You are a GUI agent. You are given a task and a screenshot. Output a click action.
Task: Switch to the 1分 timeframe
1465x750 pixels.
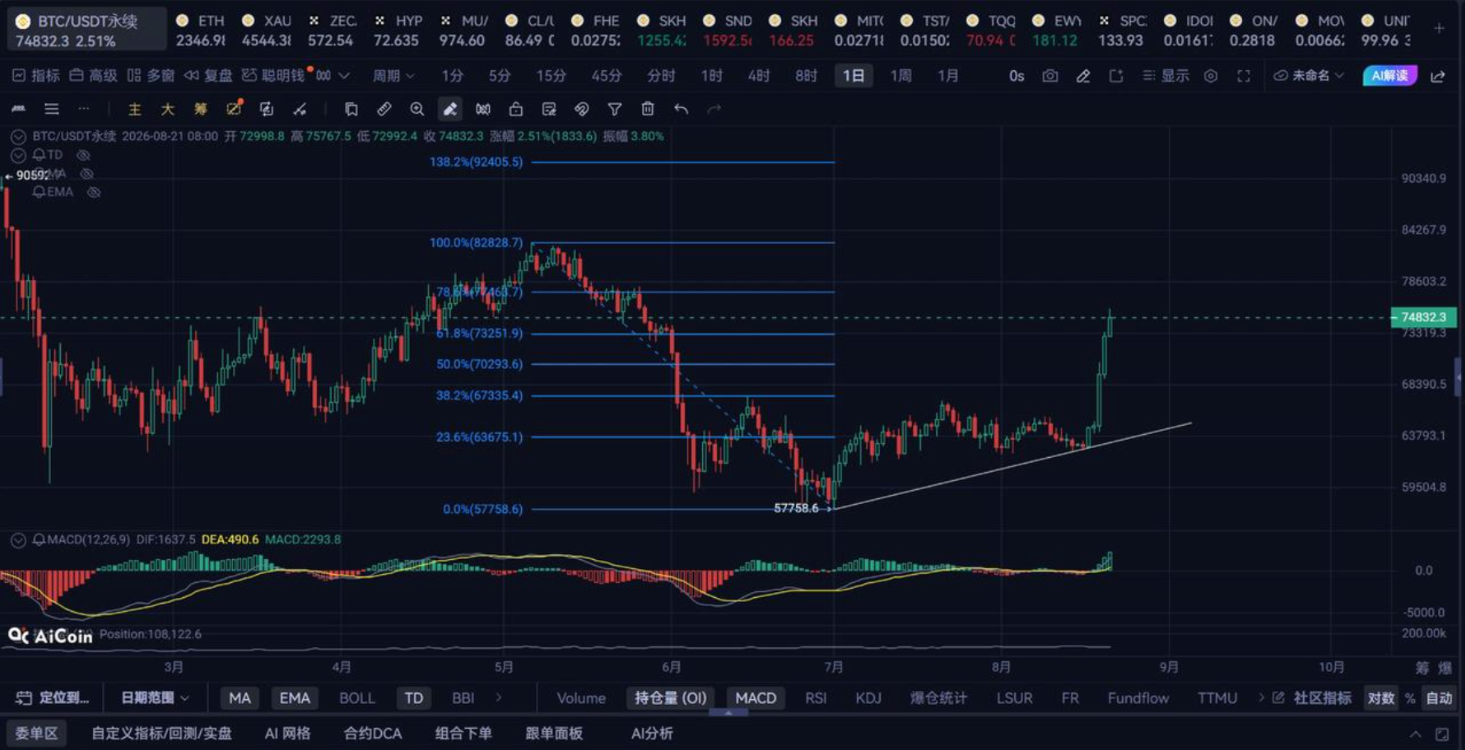click(453, 76)
